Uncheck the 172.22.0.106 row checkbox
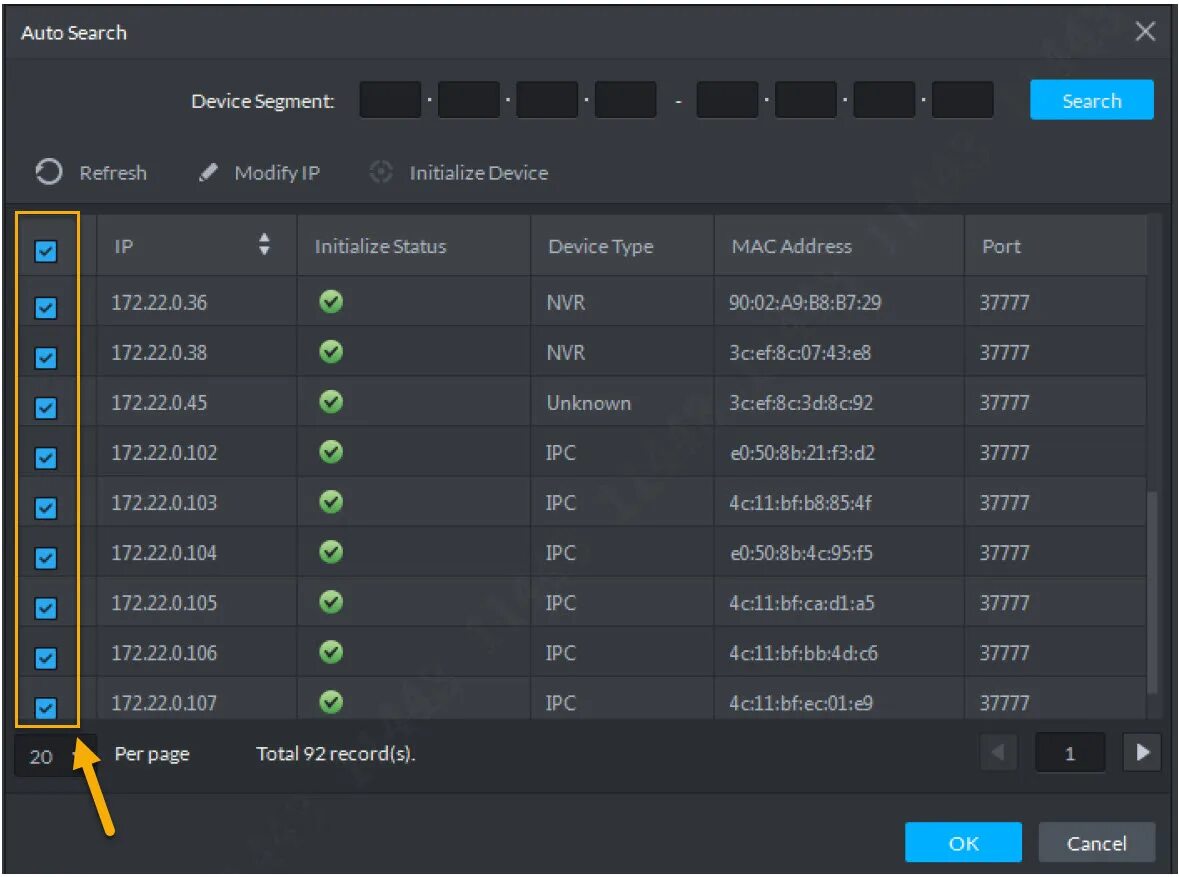1179x877 pixels. [x=46, y=658]
